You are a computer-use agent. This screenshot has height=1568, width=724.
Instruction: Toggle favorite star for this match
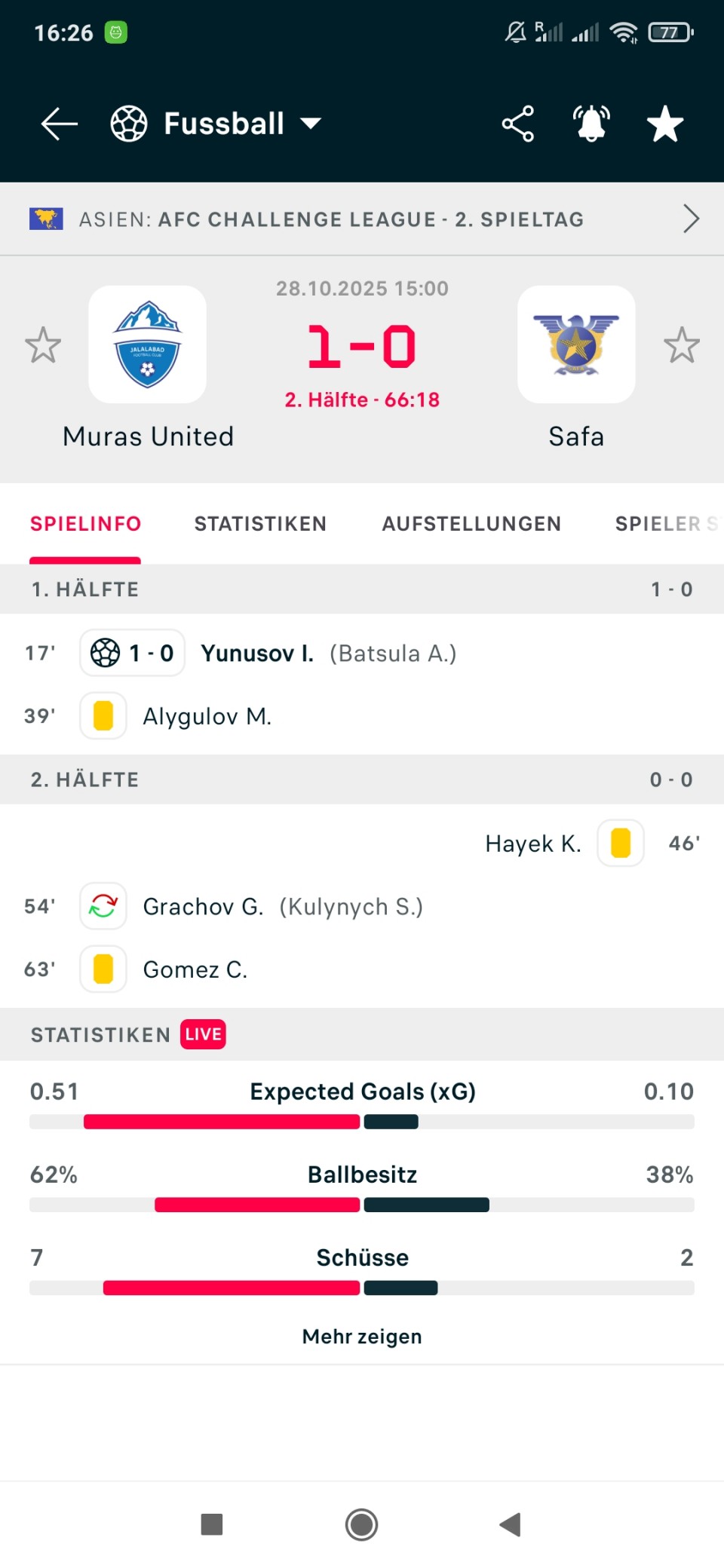pyautogui.click(x=664, y=124)
